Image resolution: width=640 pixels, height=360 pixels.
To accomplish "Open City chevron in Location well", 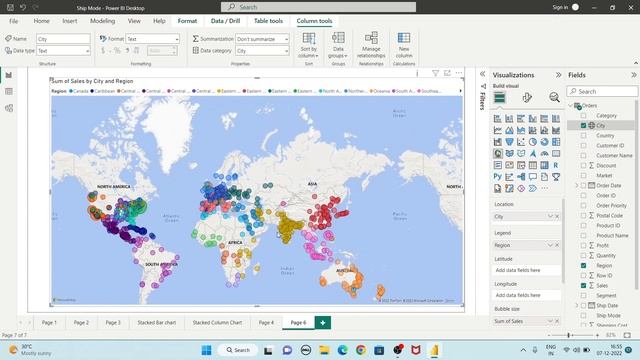I will (550, 216).
